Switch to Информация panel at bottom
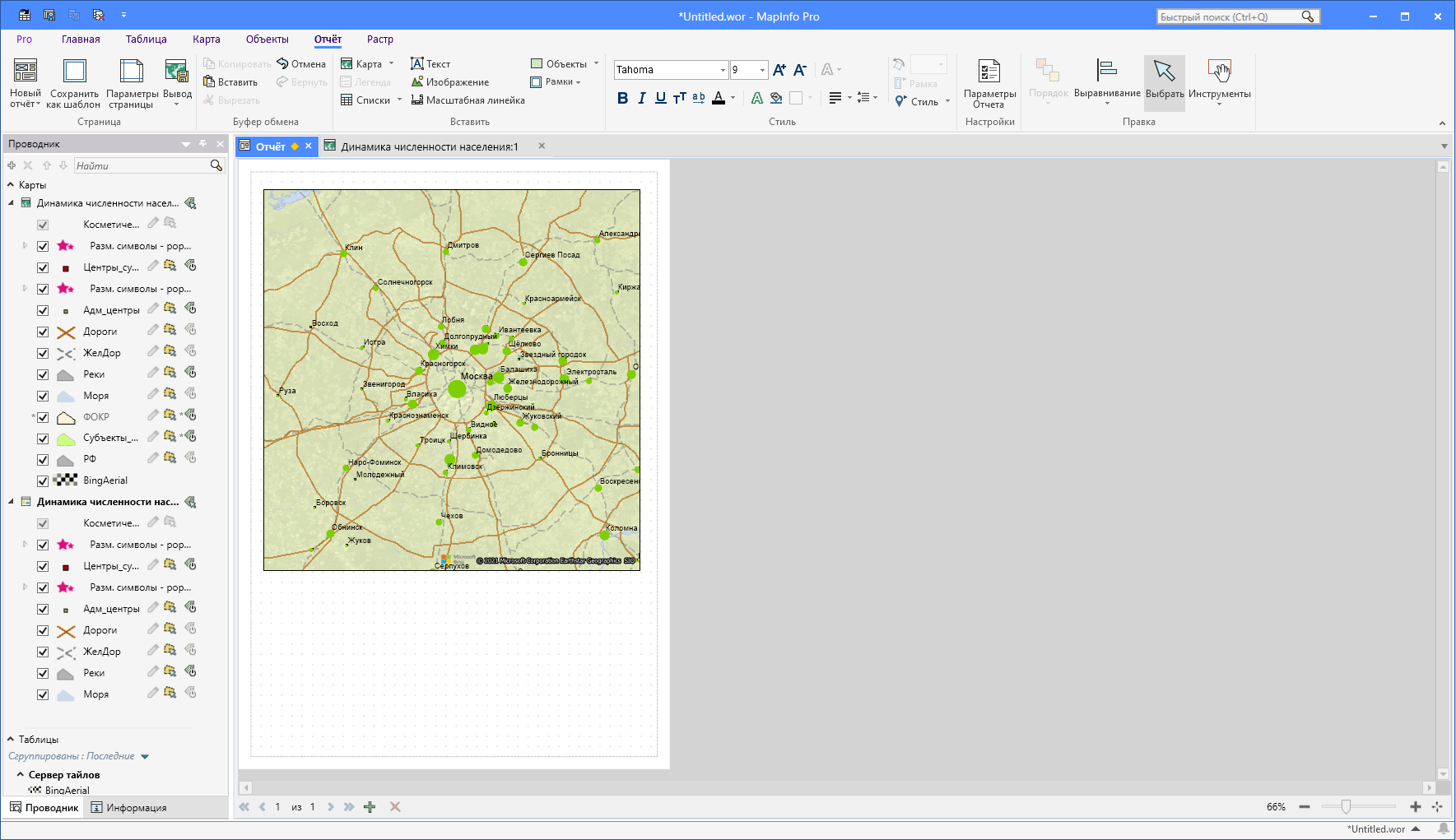Image resolution: width=1456 pixels, height=840 pixels. pos(128,808)
